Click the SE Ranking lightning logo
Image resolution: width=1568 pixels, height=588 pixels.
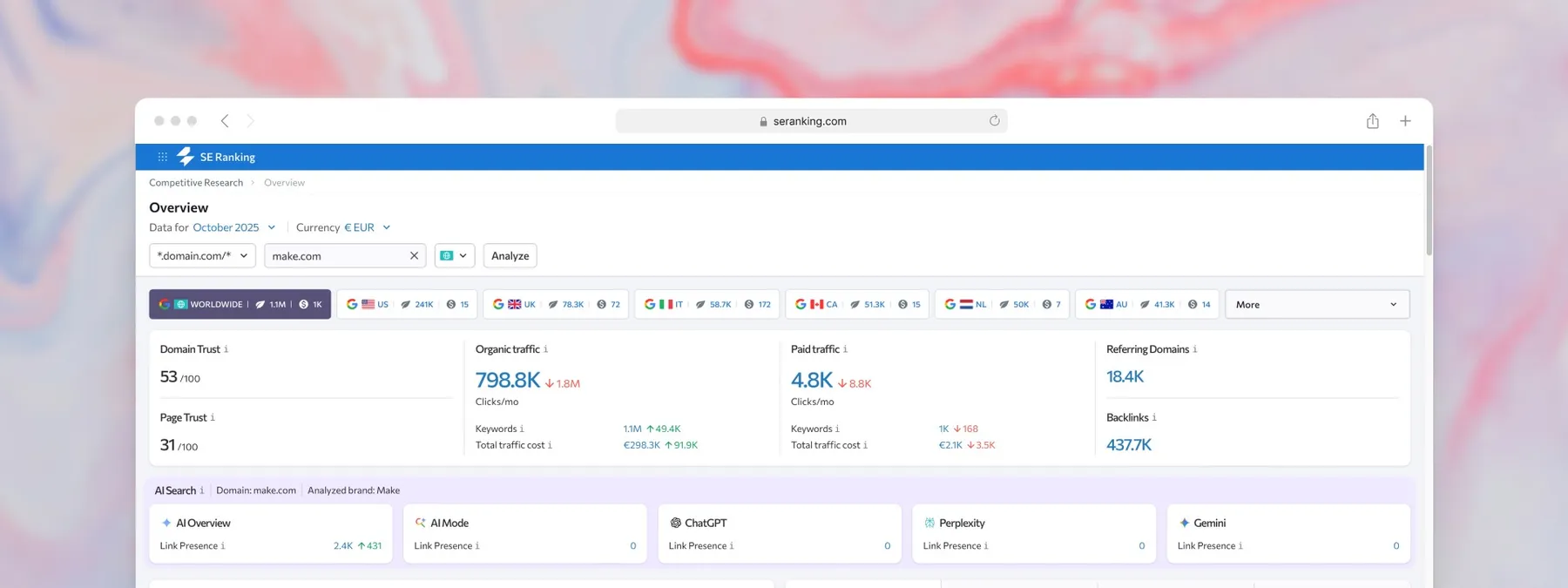coord(186,157)
